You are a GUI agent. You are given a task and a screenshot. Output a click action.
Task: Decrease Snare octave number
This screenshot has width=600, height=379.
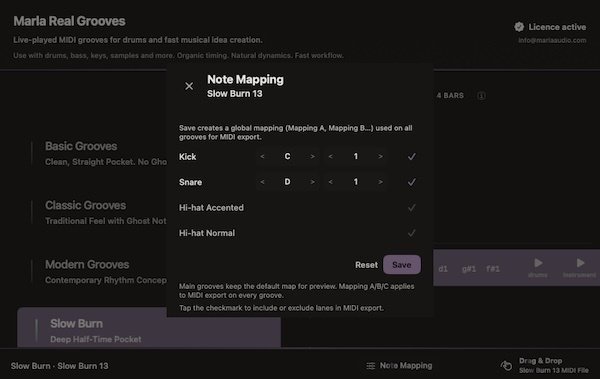click(331, 182)
